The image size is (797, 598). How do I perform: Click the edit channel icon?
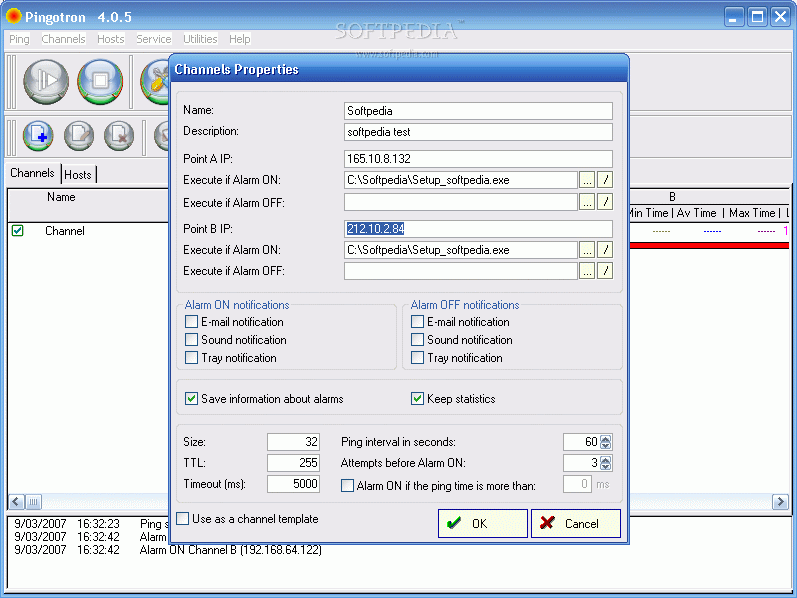(79, 136)
